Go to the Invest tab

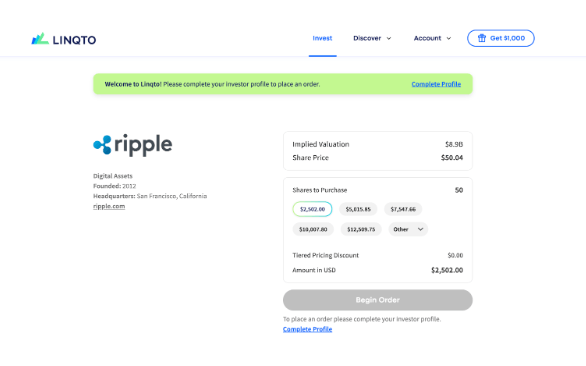coord(323,38)
